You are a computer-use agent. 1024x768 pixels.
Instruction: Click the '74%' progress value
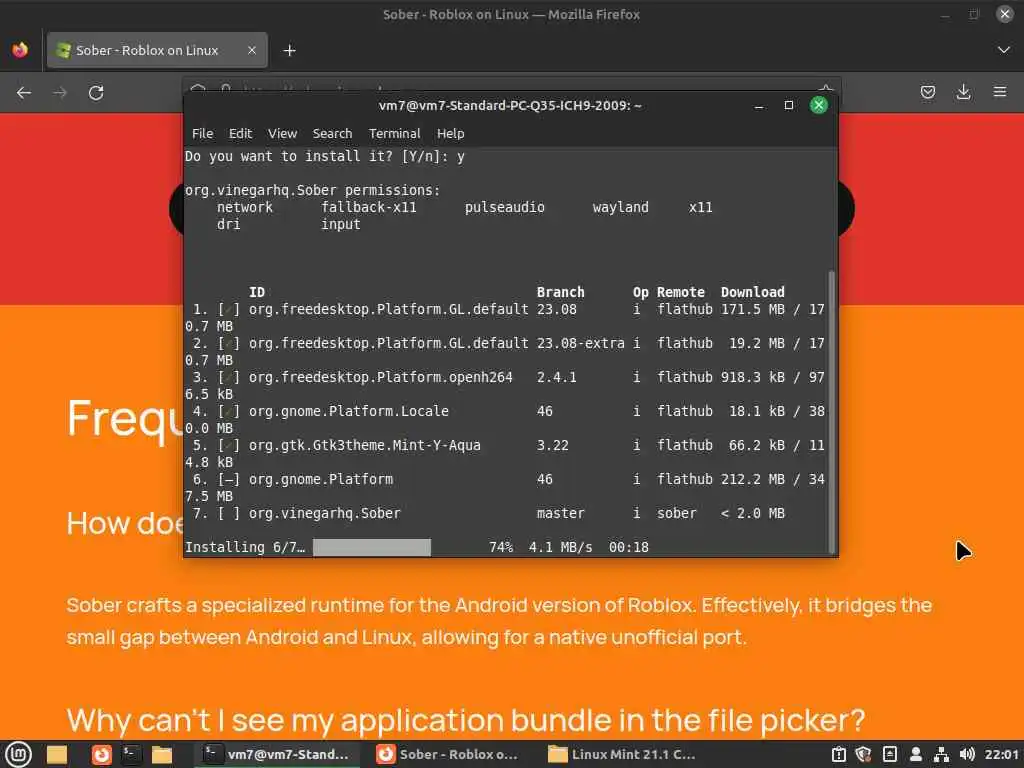tap(501, 547)
